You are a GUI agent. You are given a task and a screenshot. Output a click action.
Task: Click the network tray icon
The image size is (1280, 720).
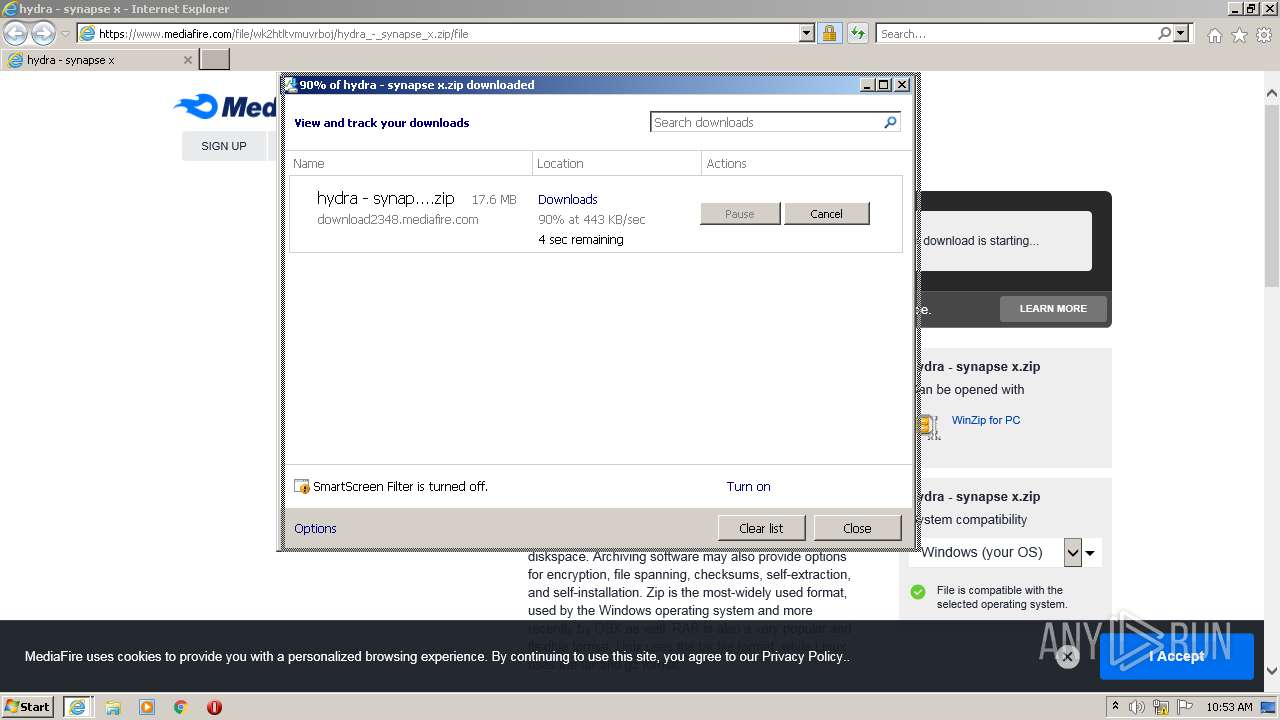coord(1161,707)
